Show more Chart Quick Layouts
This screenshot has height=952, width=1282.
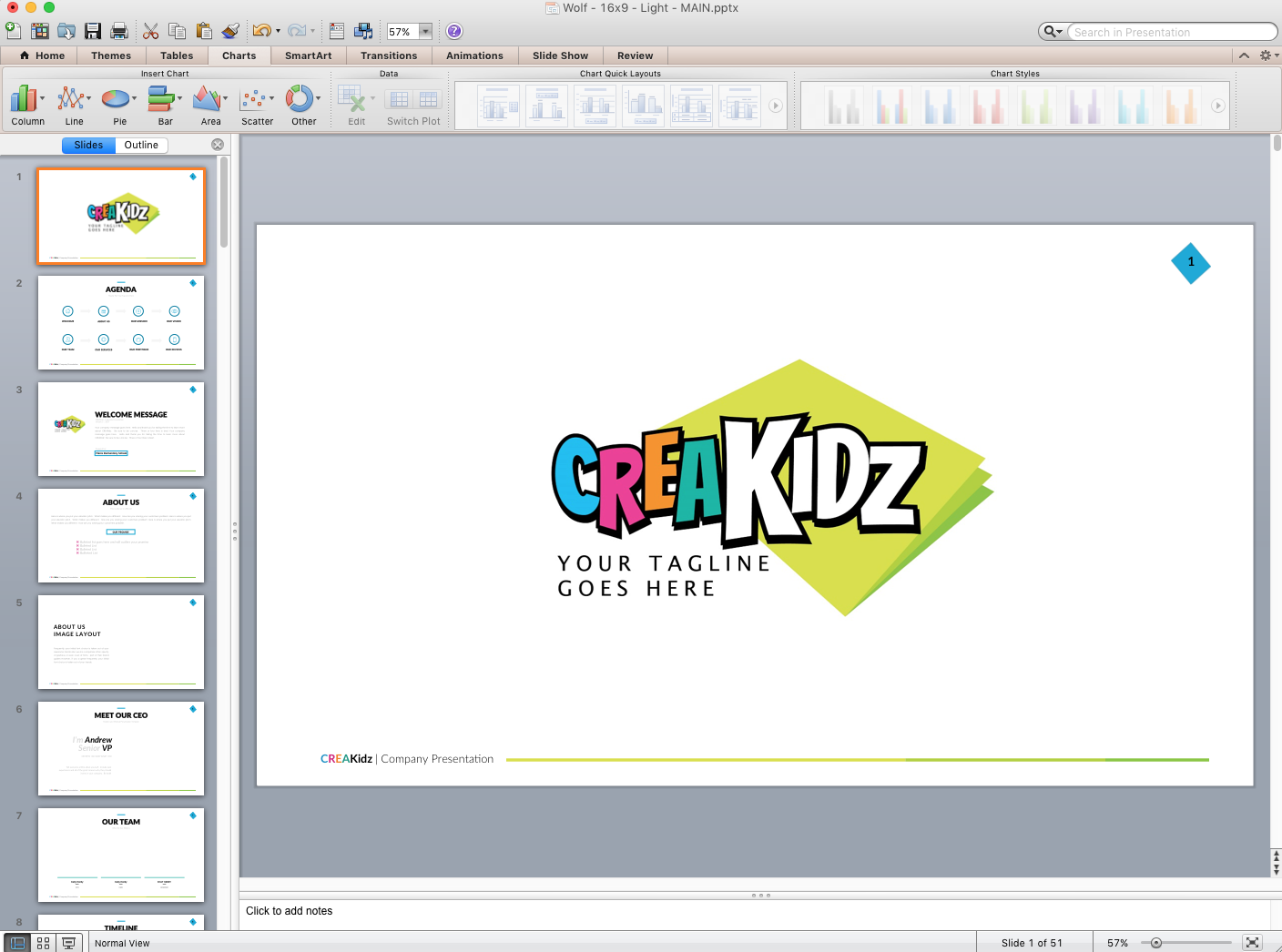click(x=776, y=106)
